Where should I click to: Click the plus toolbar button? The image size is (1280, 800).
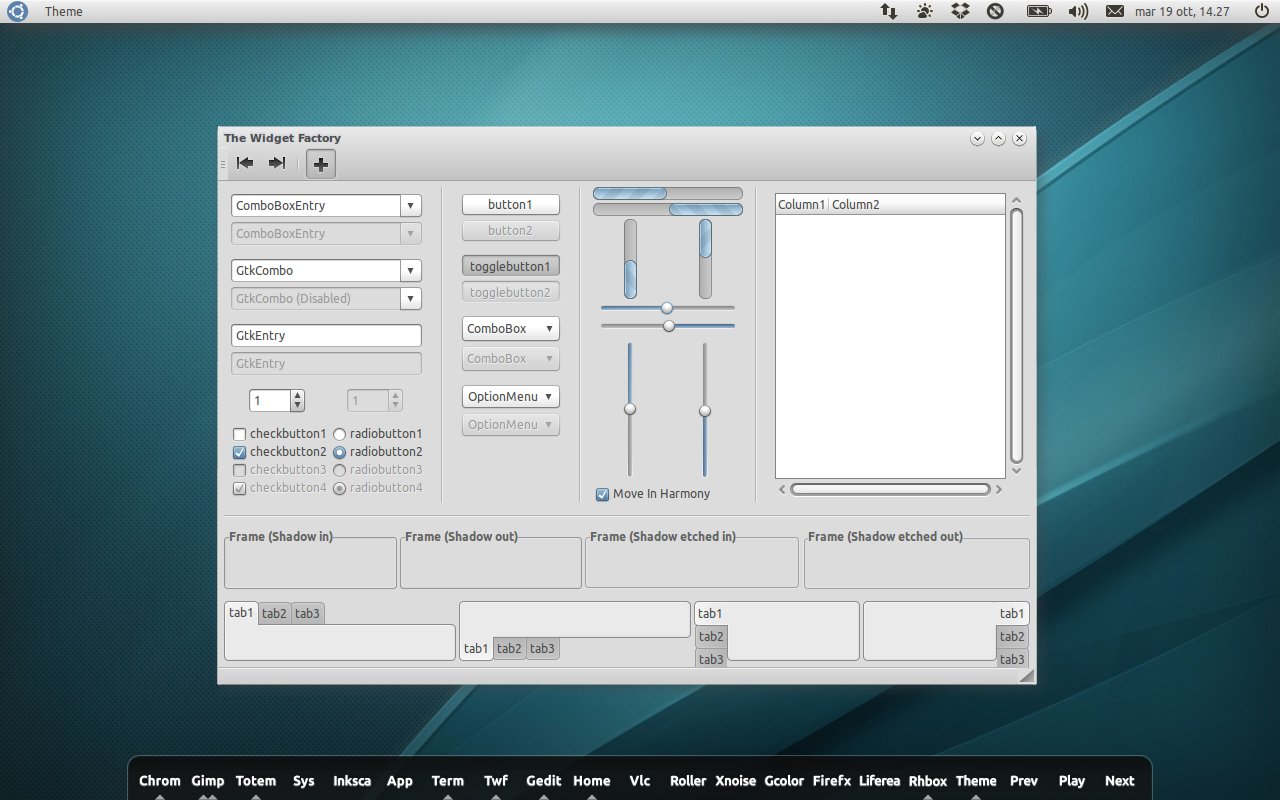(320, 164)
